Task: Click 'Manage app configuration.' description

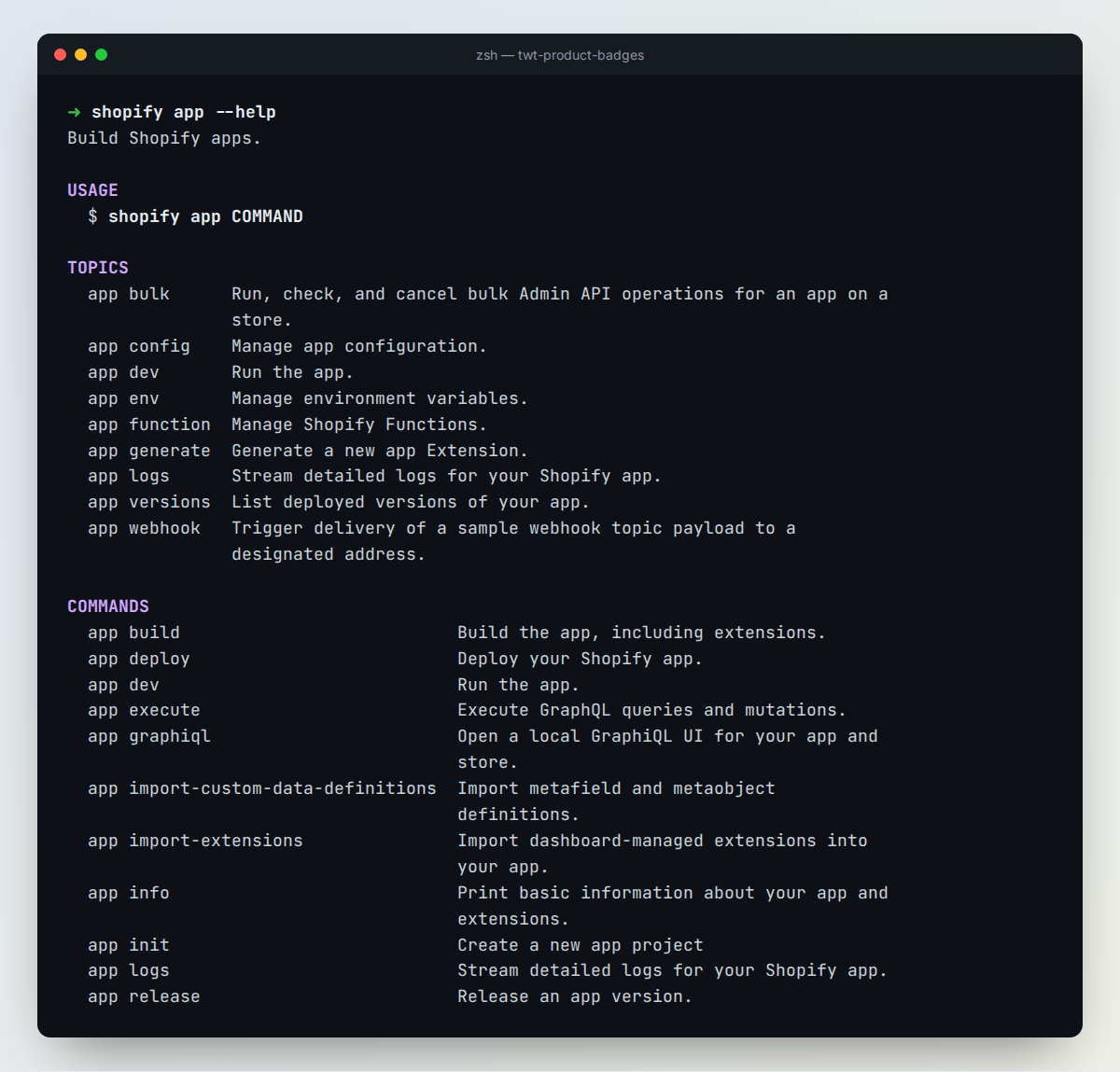Action: tap(359, 346)
